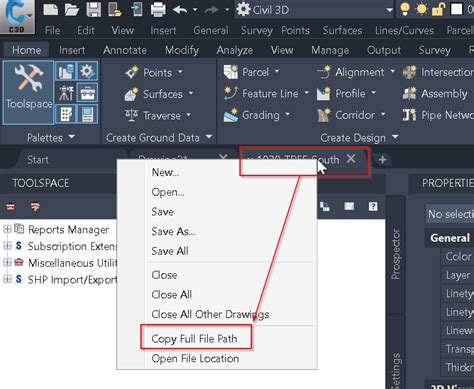Click the Corridor tool icon
The width and height of the screenshot is (474, 389).
pyautogui.click(x=324, y=115)
